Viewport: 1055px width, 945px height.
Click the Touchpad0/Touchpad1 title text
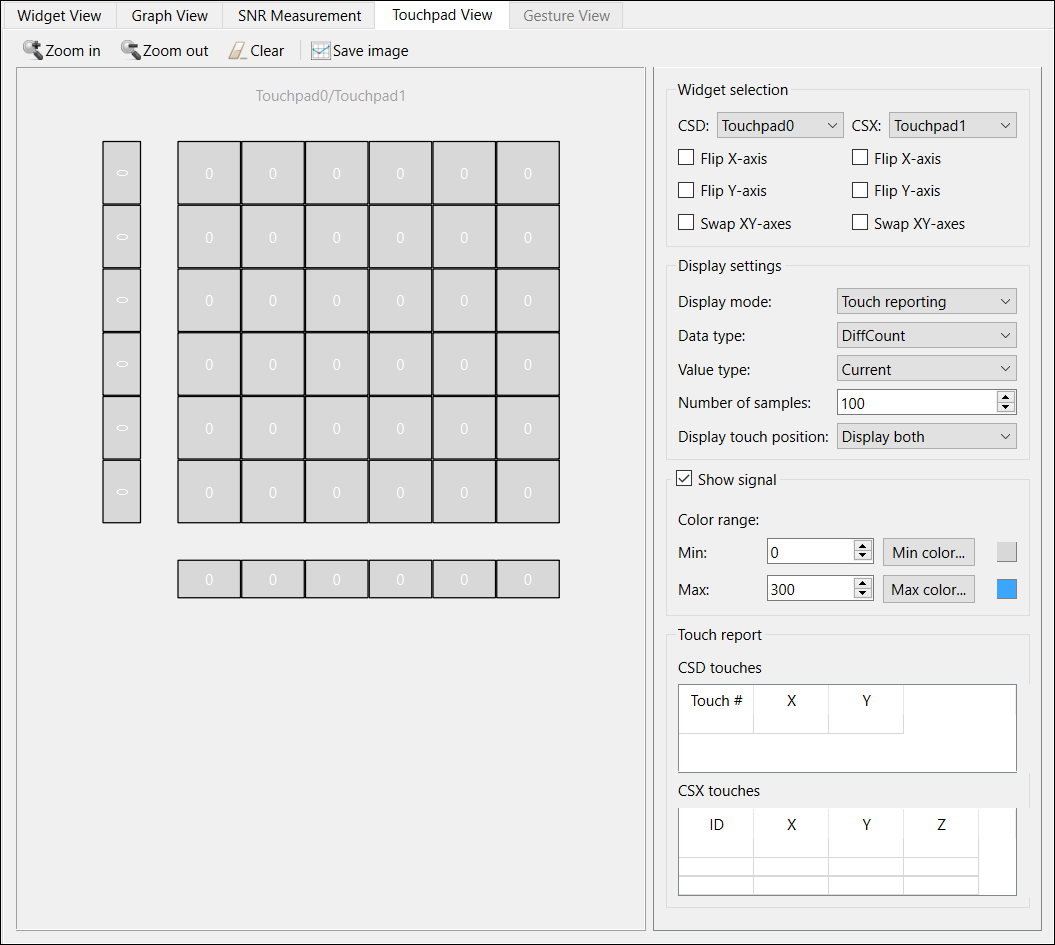(330, 96)
